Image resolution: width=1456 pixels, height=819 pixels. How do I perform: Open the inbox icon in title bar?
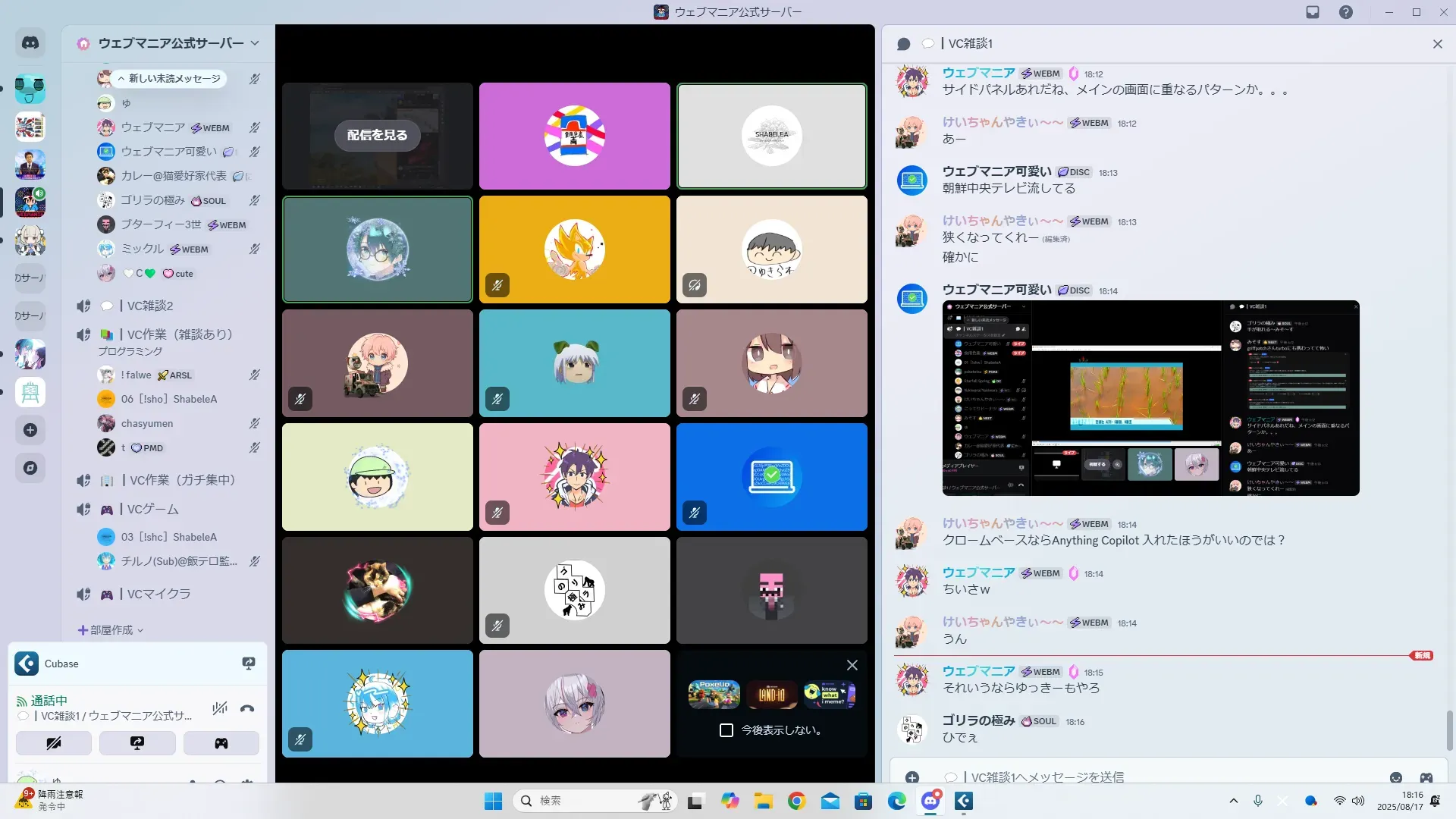[1313, 12]
